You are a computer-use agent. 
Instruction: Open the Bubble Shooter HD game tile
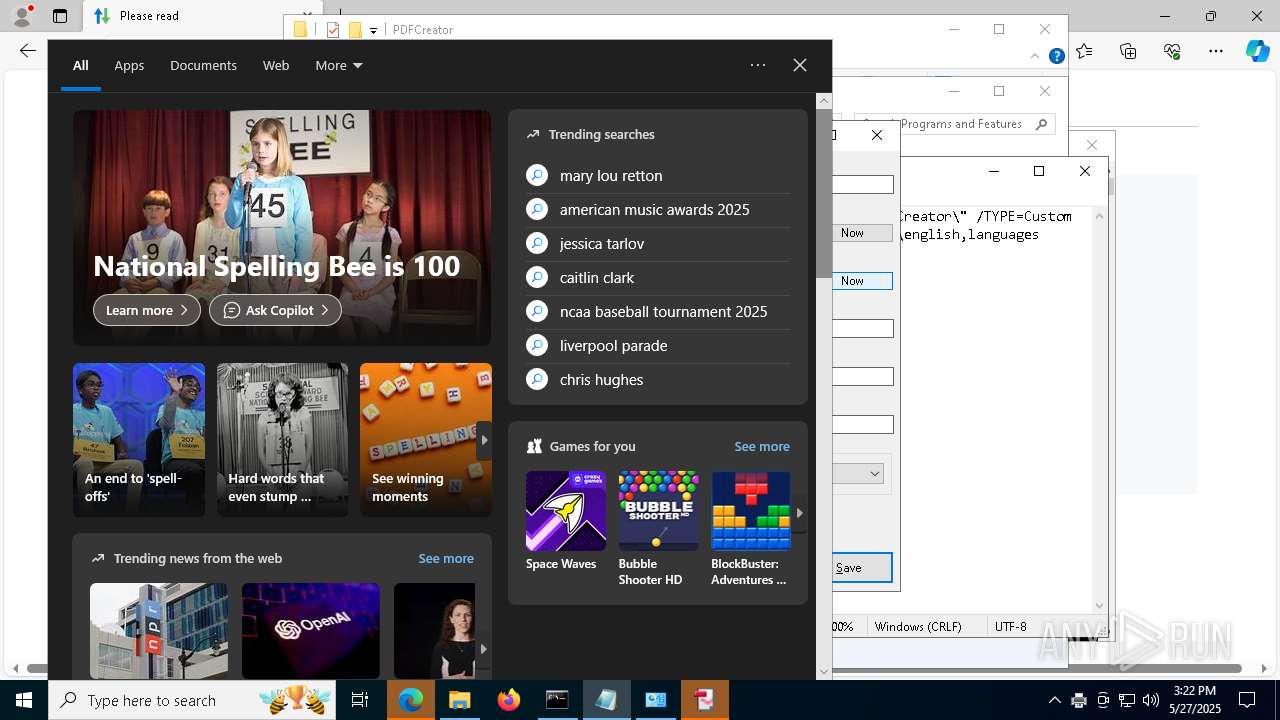pos(658,529)
